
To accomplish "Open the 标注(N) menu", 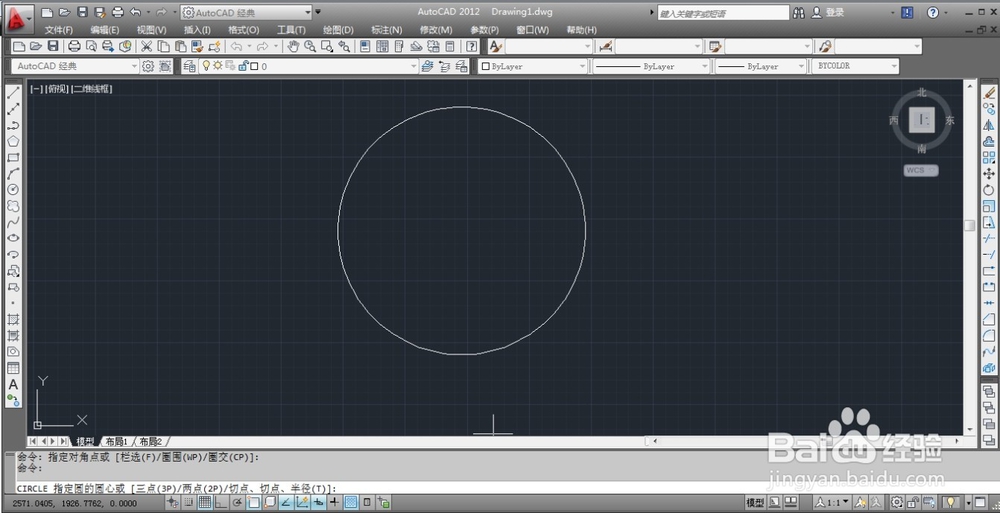I will click(386, 30).
